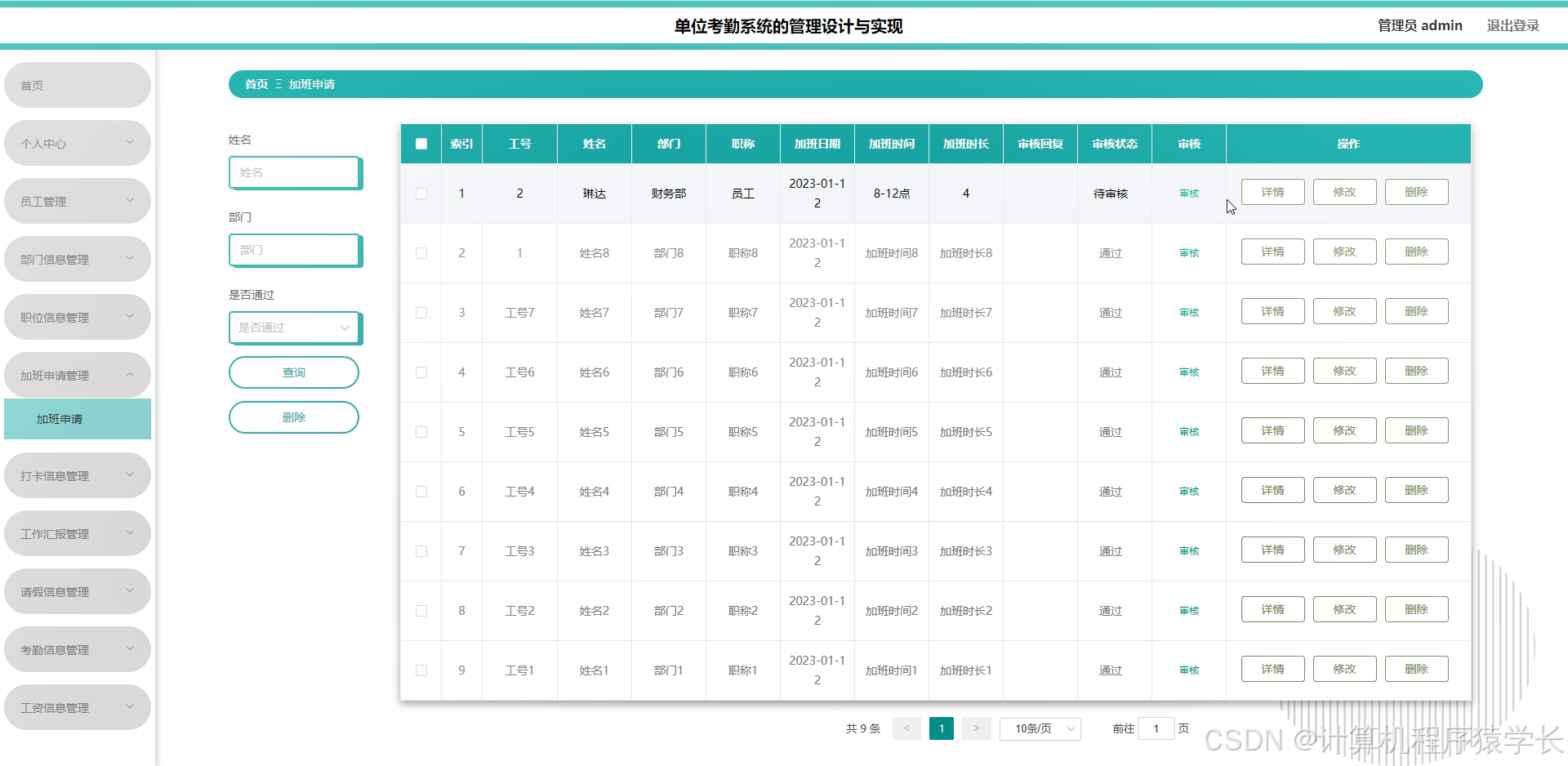
Task: Click the 财务部 department cell
Action: pos(669,194)
